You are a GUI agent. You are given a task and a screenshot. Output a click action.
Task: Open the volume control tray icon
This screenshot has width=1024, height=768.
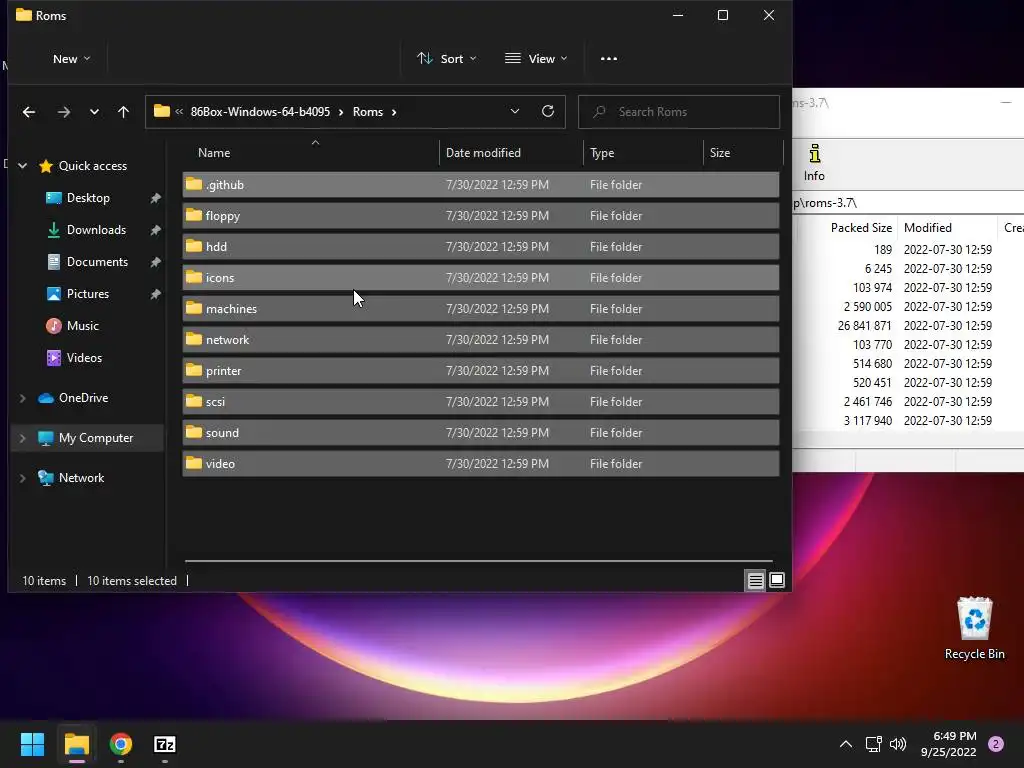898,744
